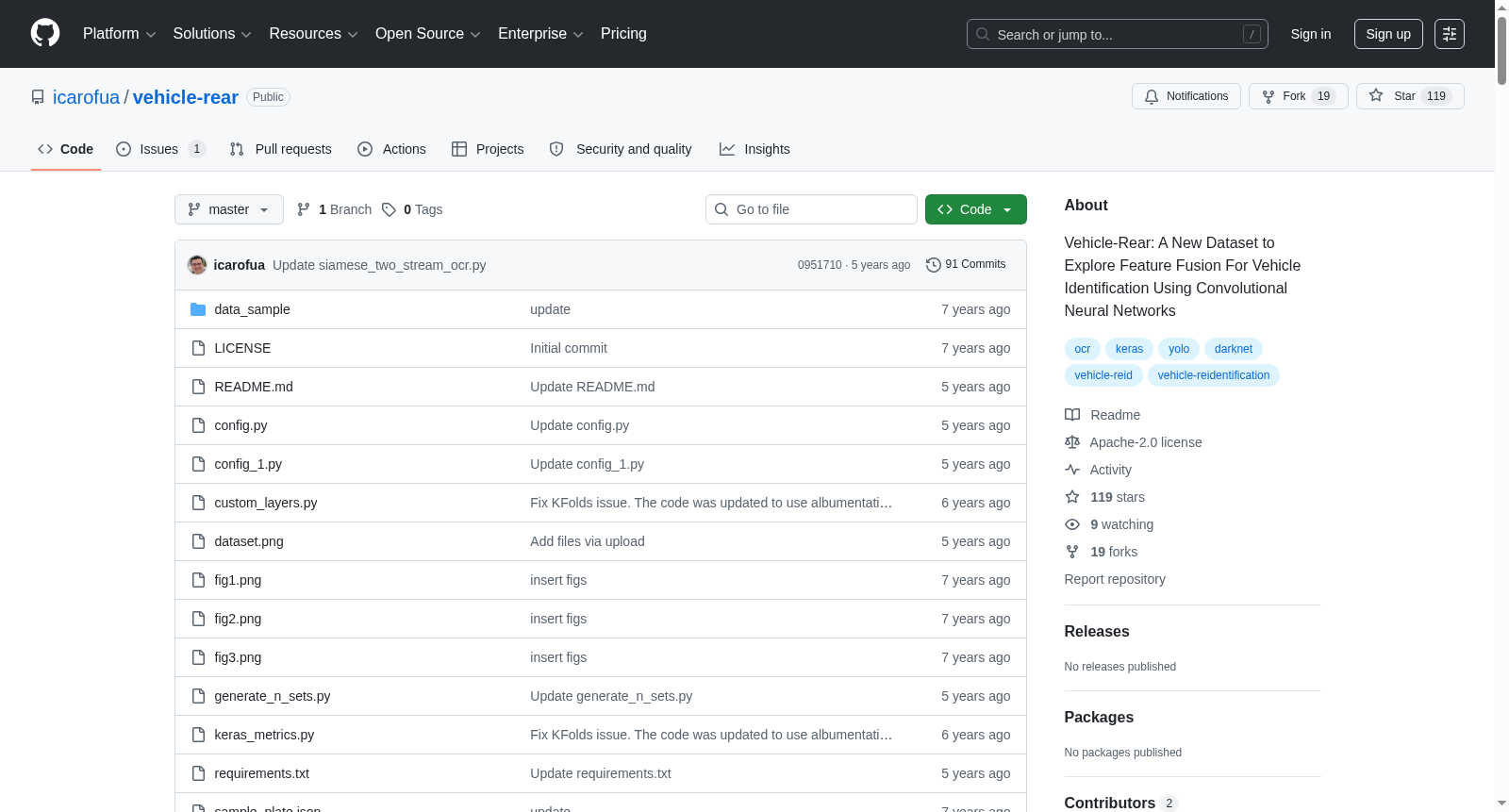This screenshot has width=1509, height=812.
Task: Open the command palette icon in header
Action: [1450, 34]
